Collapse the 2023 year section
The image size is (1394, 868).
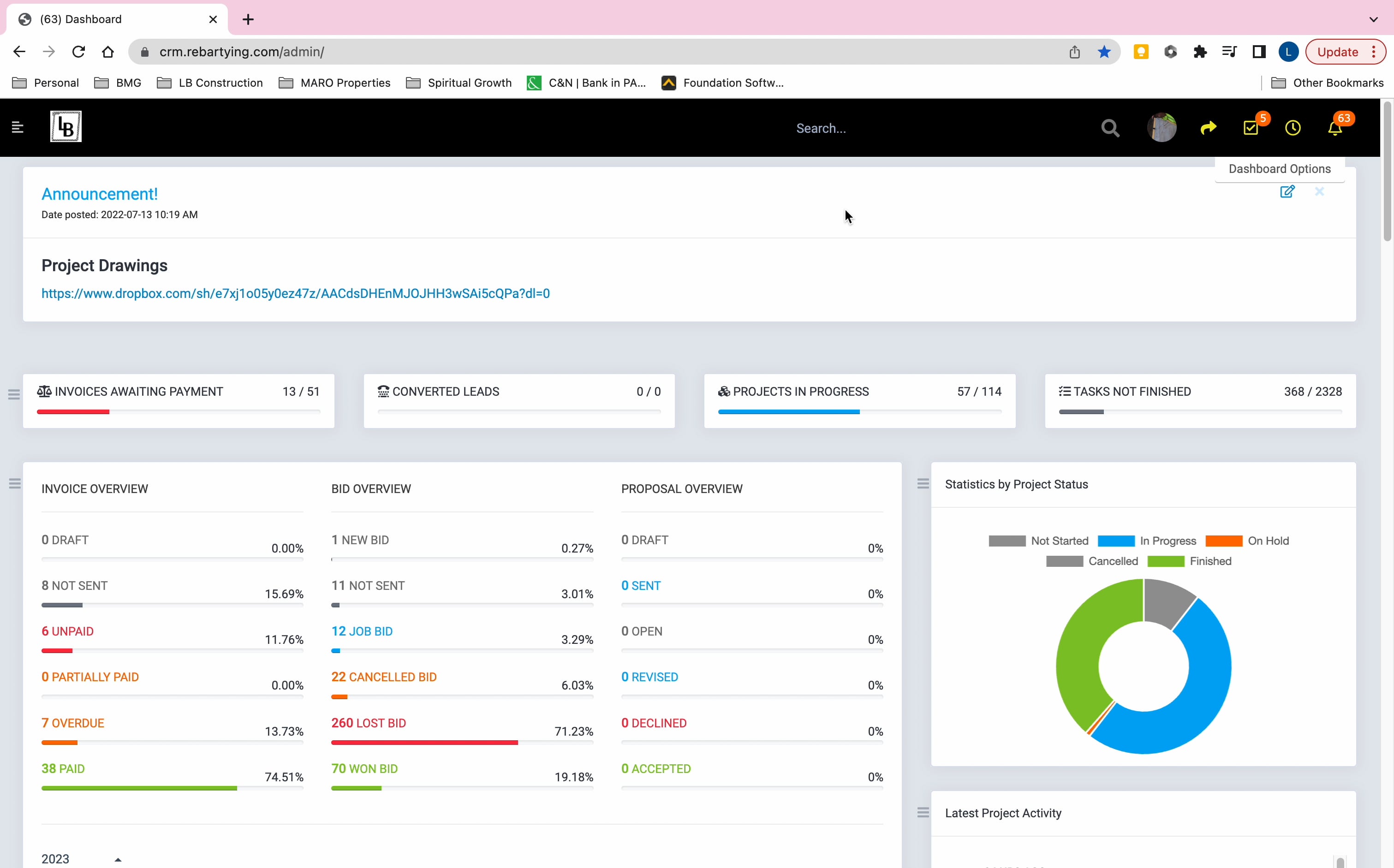pyautogui.click(x=118, y=858)
